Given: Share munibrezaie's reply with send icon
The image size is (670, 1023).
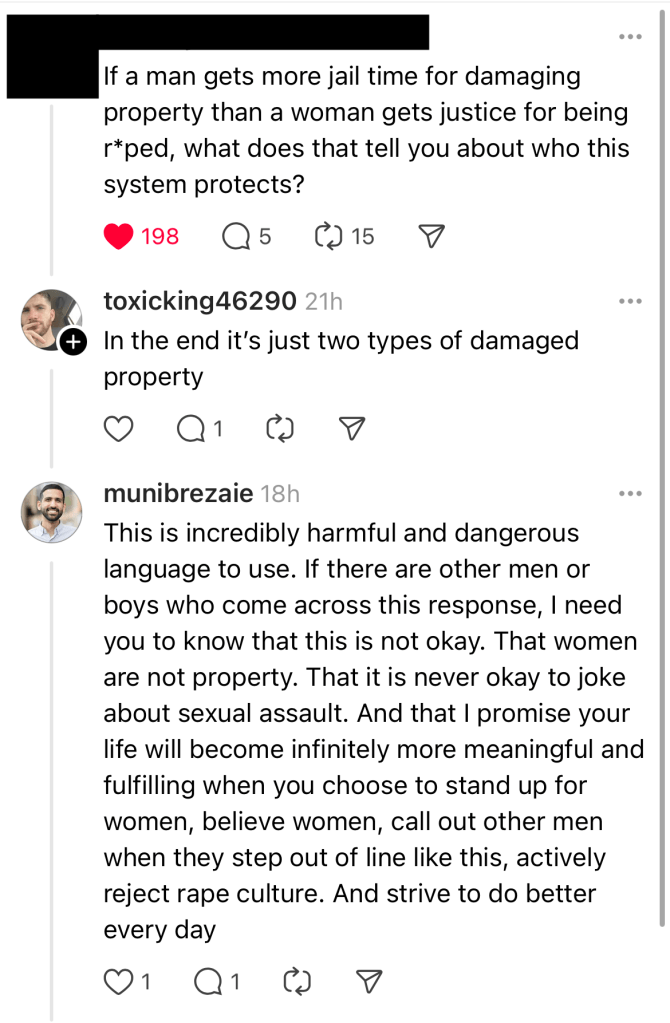Looking at the screenshot, I should (x=369, y=982).
